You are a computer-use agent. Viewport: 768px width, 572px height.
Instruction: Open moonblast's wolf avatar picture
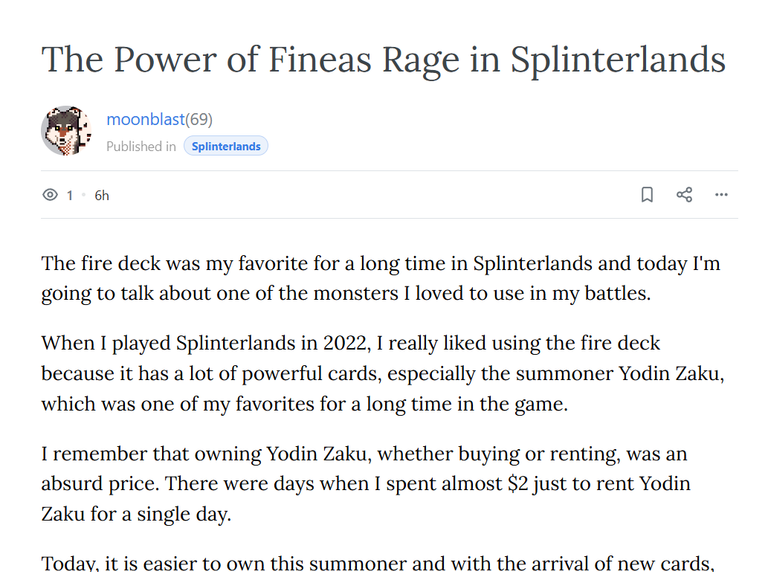point(66,131)
